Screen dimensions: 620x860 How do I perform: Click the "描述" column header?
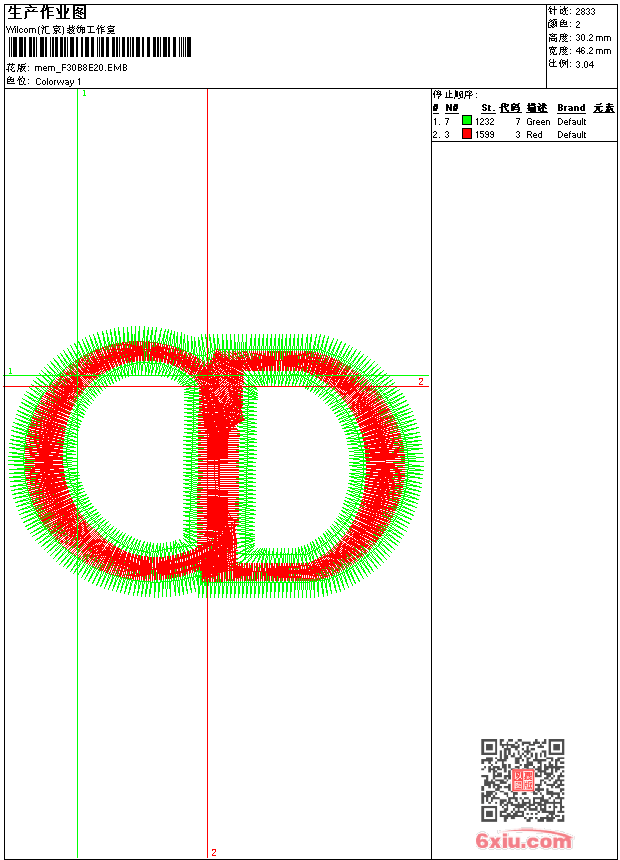[537, 108]
